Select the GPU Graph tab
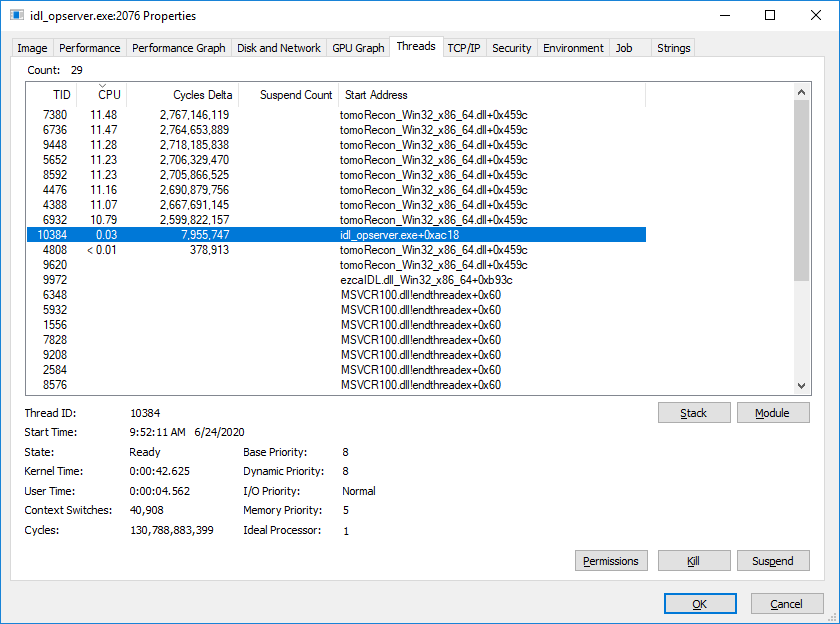The width and height of the screenshot is (840, 624). tap(357, 47)
